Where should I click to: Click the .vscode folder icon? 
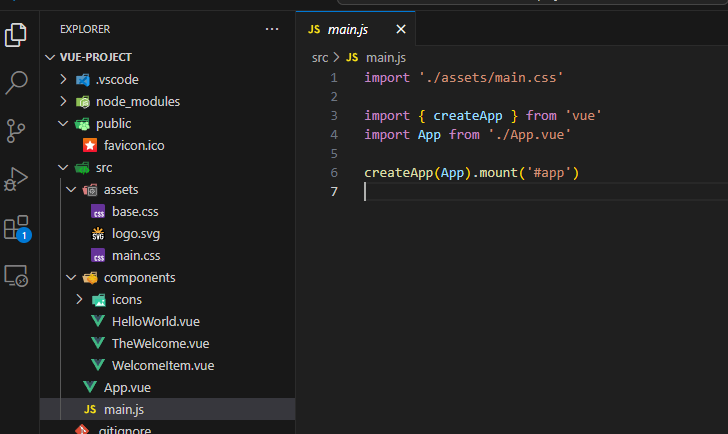83,80
